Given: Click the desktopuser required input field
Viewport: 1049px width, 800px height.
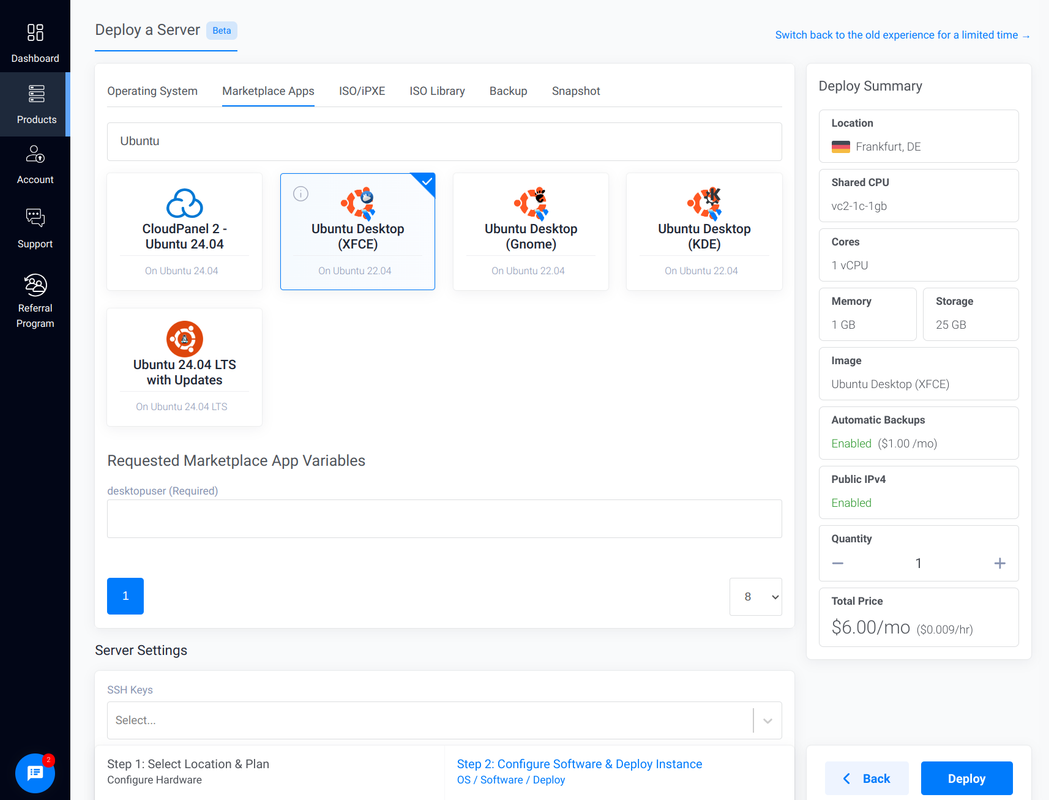Looking at the screenshot, I should [444, 518].
